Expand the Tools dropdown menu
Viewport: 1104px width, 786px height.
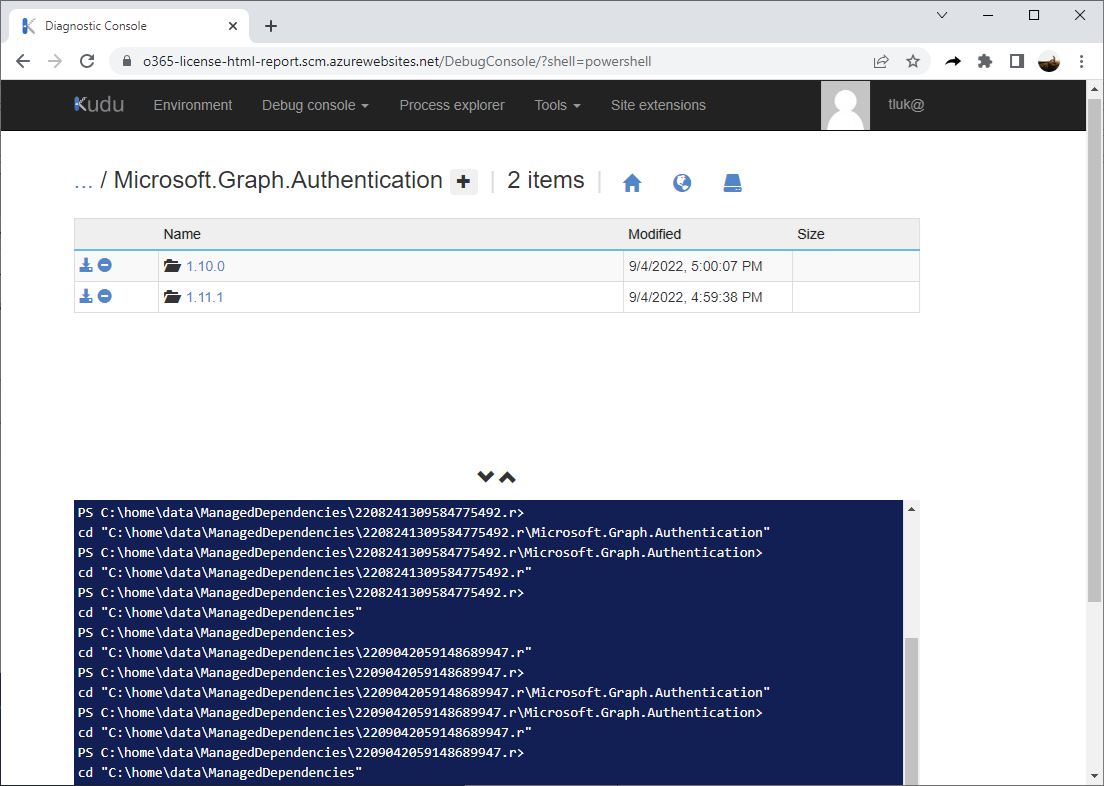coord(558,105)
